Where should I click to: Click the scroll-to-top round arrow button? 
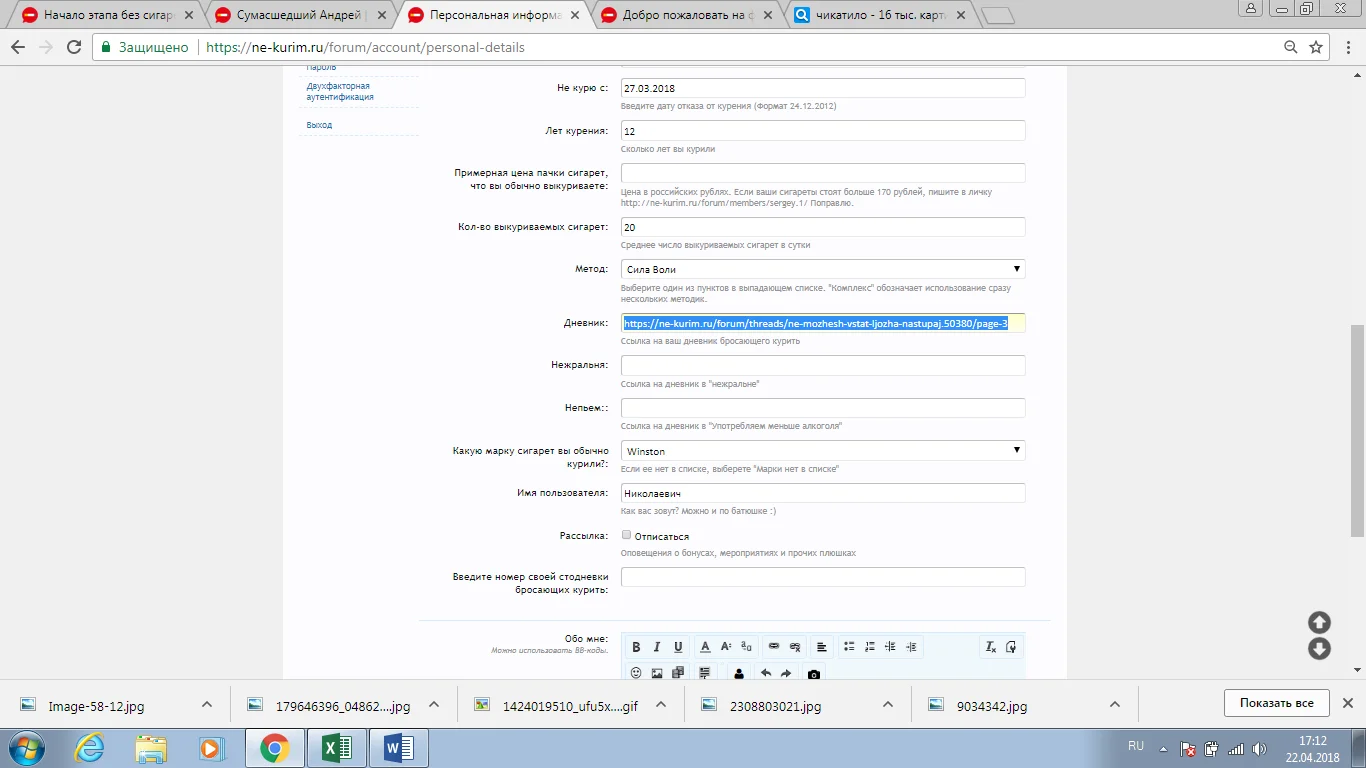pyautogui.click(x=1319, y=622)
